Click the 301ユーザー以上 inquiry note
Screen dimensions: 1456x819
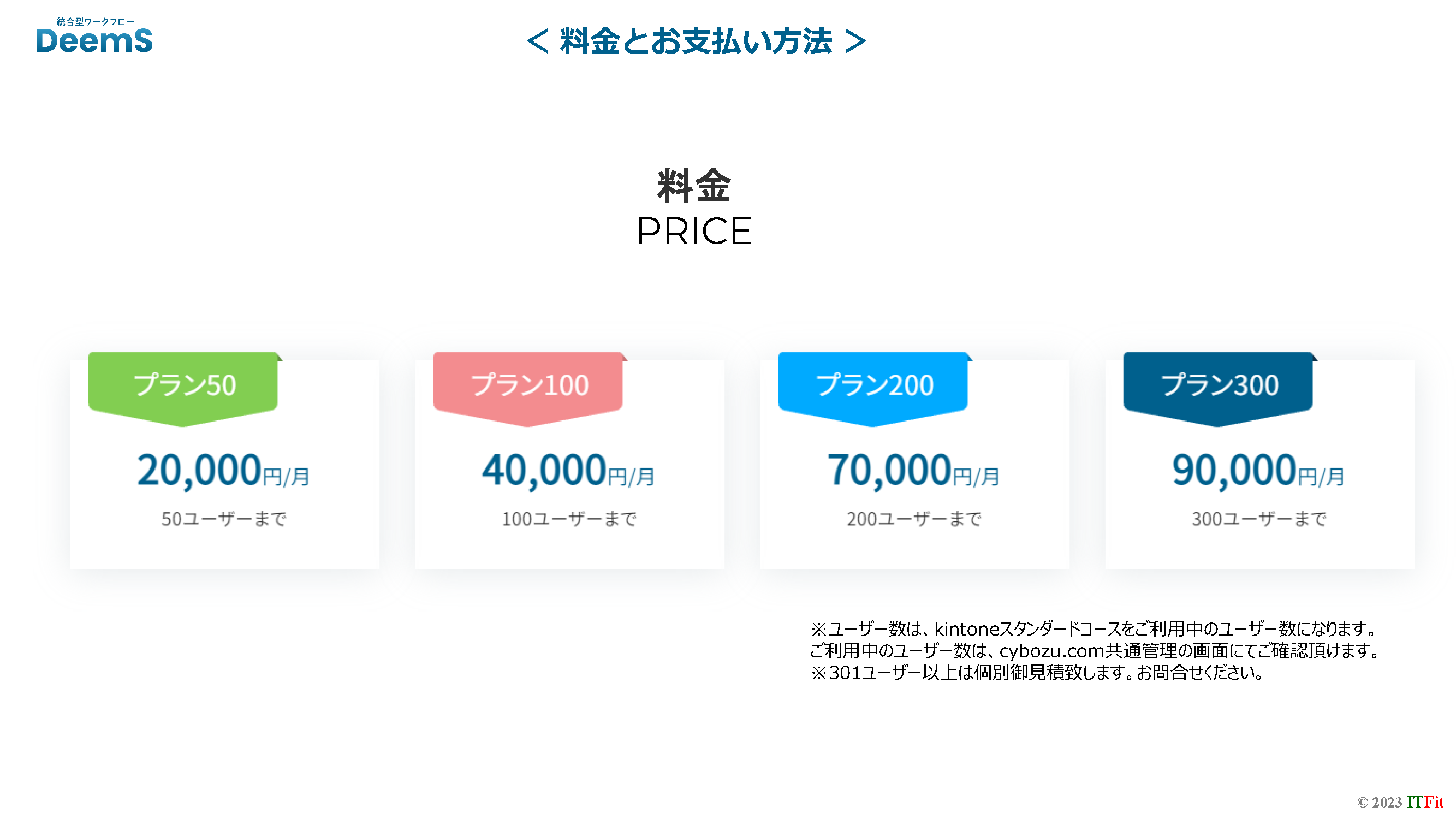click(x=1037, y=673)
